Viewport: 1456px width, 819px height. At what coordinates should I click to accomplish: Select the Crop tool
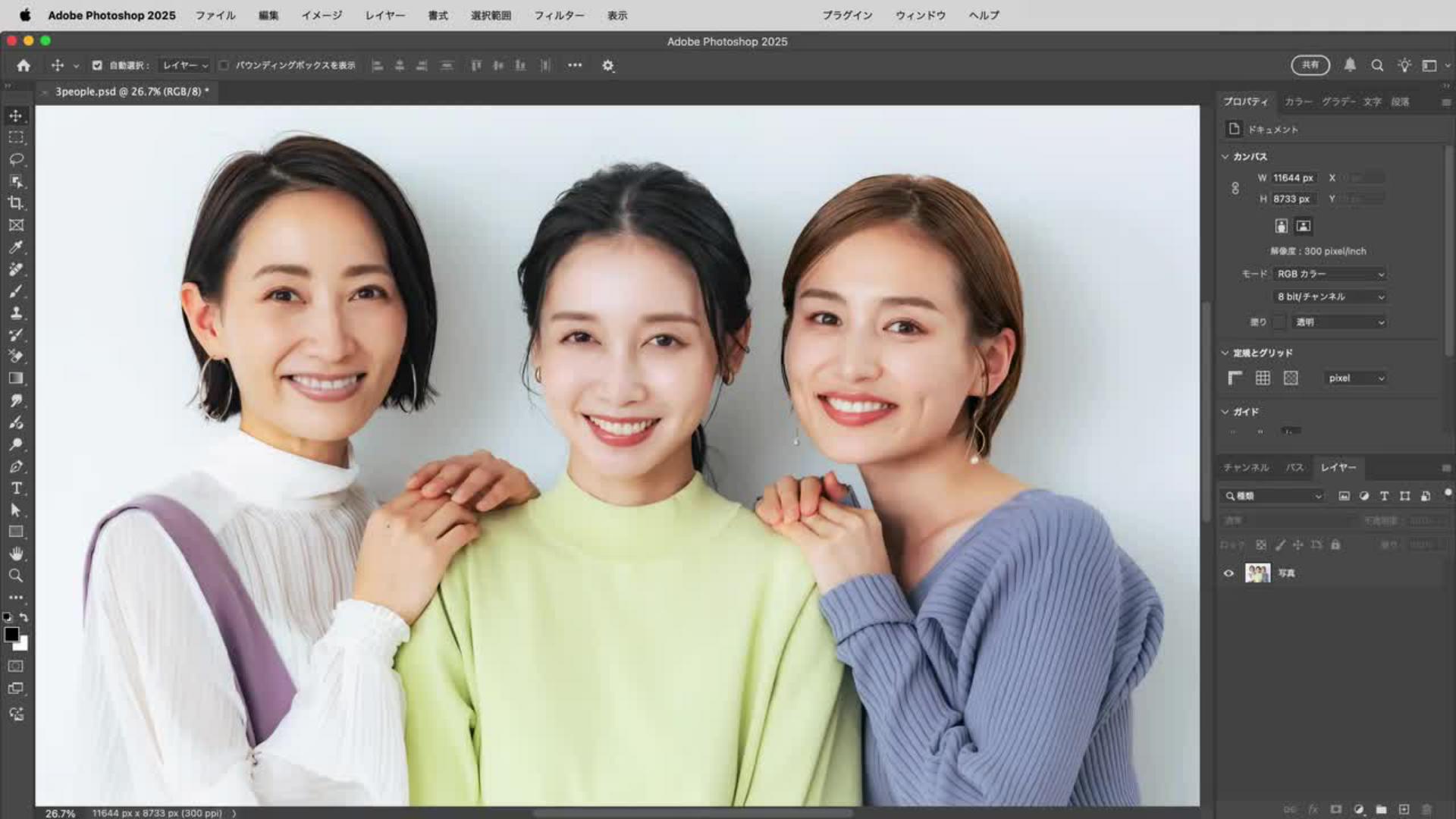pyautogui.click(x=16, y=203)
